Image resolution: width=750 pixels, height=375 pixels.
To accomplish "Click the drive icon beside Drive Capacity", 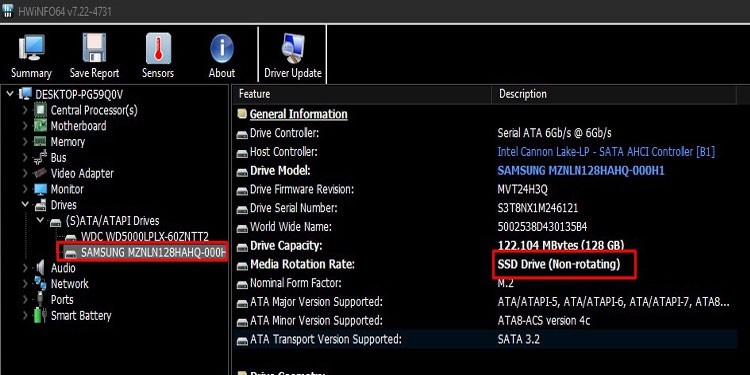I will point(242,246).
